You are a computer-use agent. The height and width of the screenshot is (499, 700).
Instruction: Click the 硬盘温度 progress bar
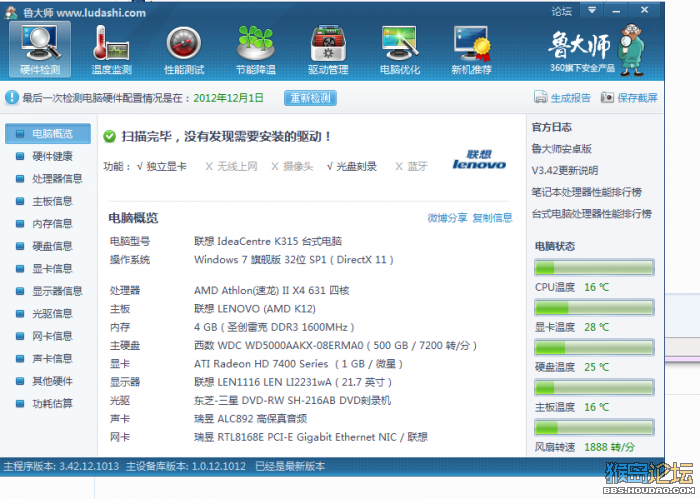coord(594,347)
